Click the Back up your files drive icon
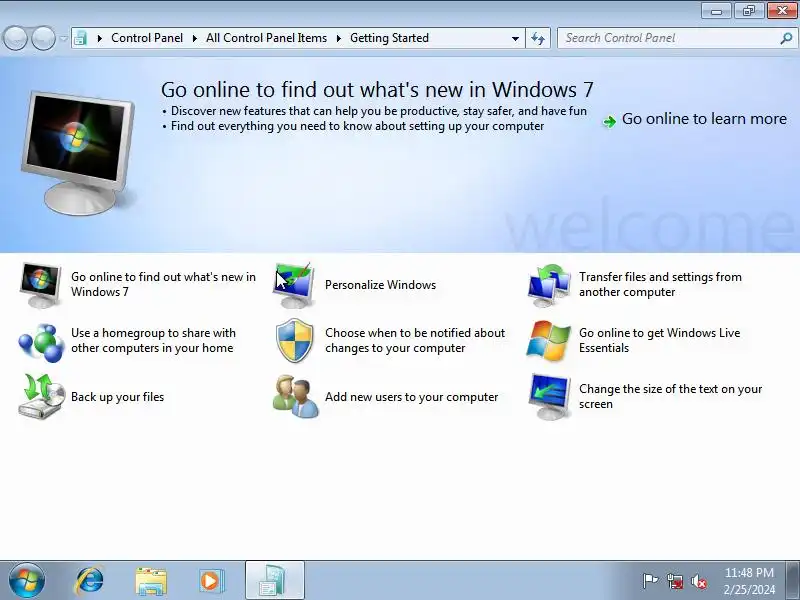This screenshot has height=600, width=800. (x=42, y=397)
